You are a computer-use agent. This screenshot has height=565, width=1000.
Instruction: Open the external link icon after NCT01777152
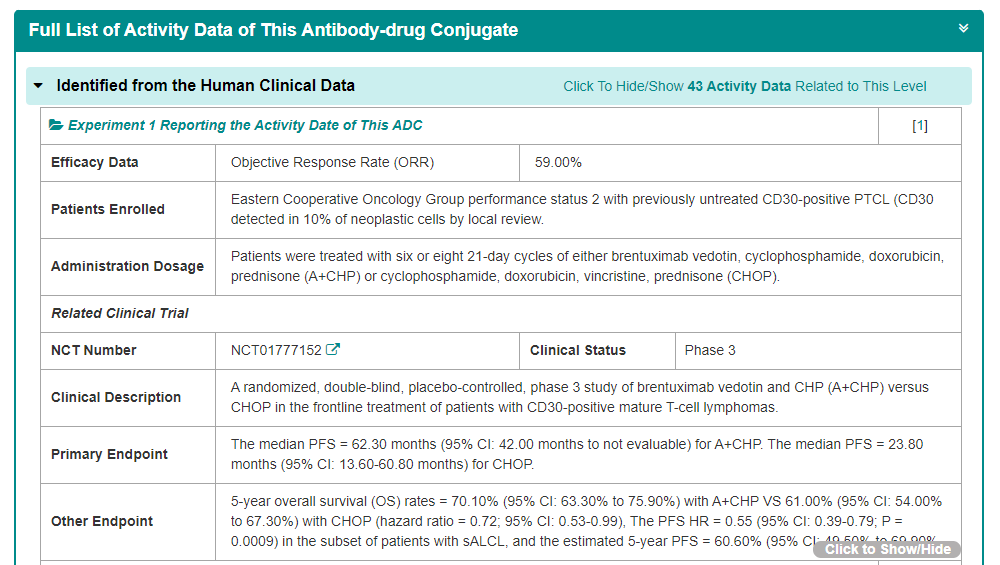(x=334, y=350)
